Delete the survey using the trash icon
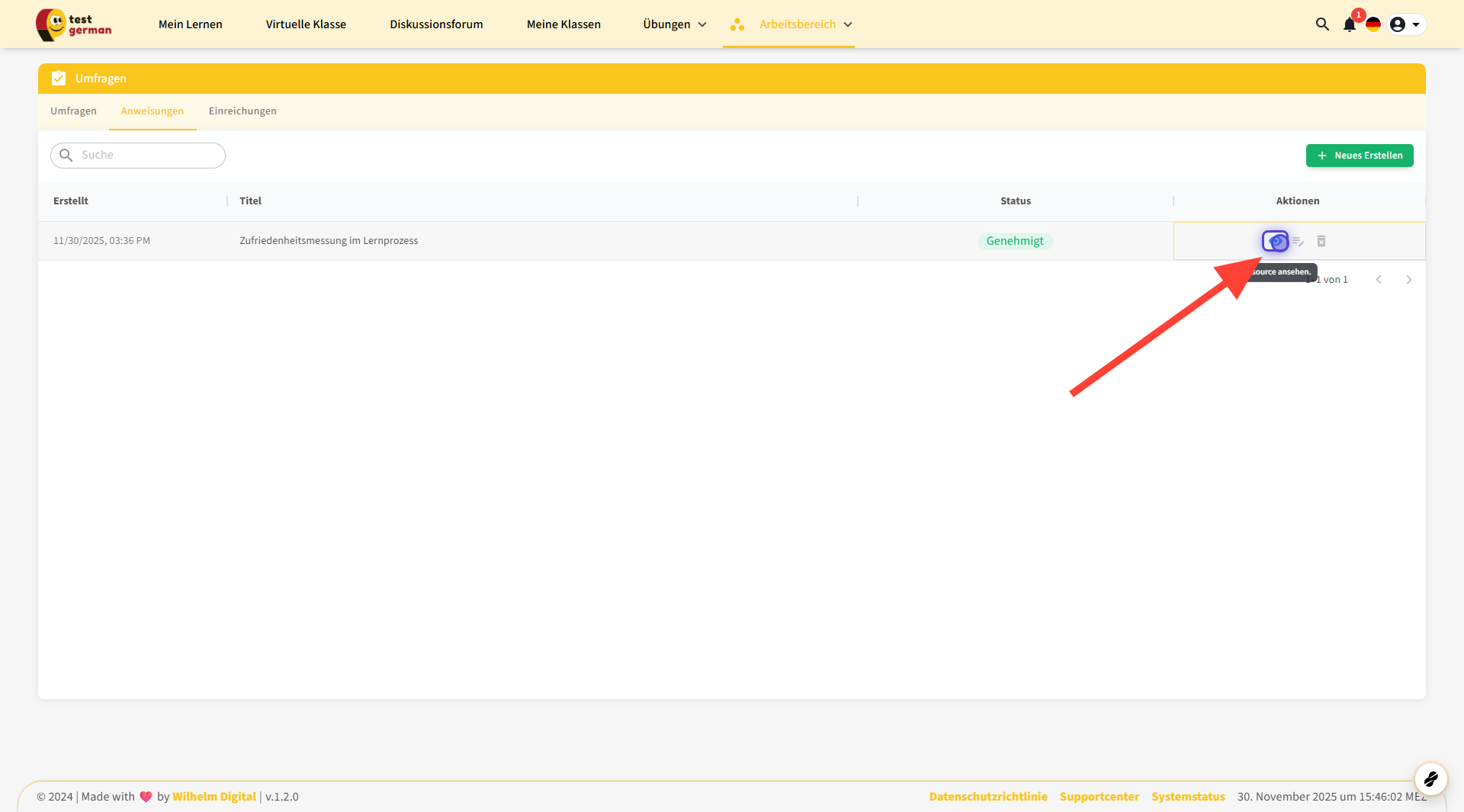The image size is (1464, 812). [x=1321, y=242]
